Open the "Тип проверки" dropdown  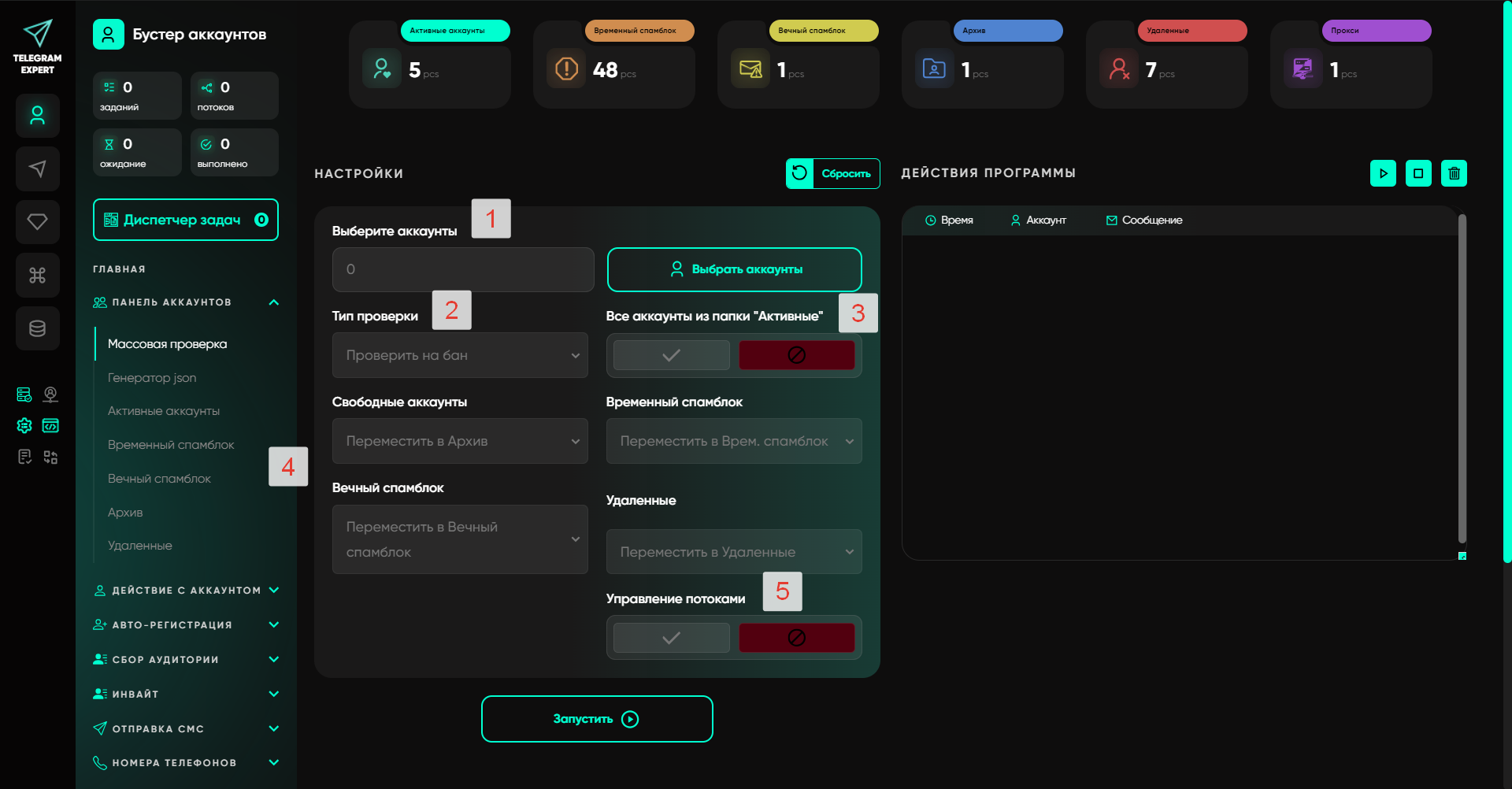click(460, 355)
